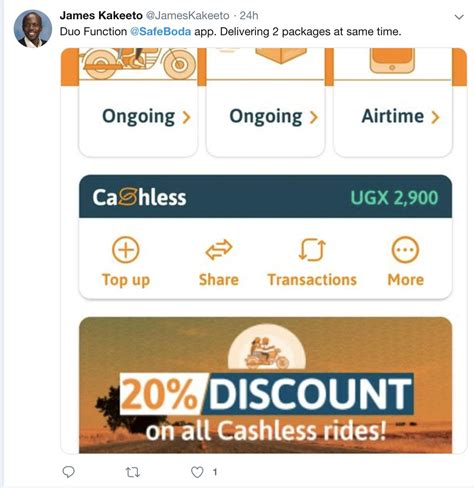This screenshot has width=474, height=488.
Task: Click the Top up plus circle icon
Action: (126, 250)
